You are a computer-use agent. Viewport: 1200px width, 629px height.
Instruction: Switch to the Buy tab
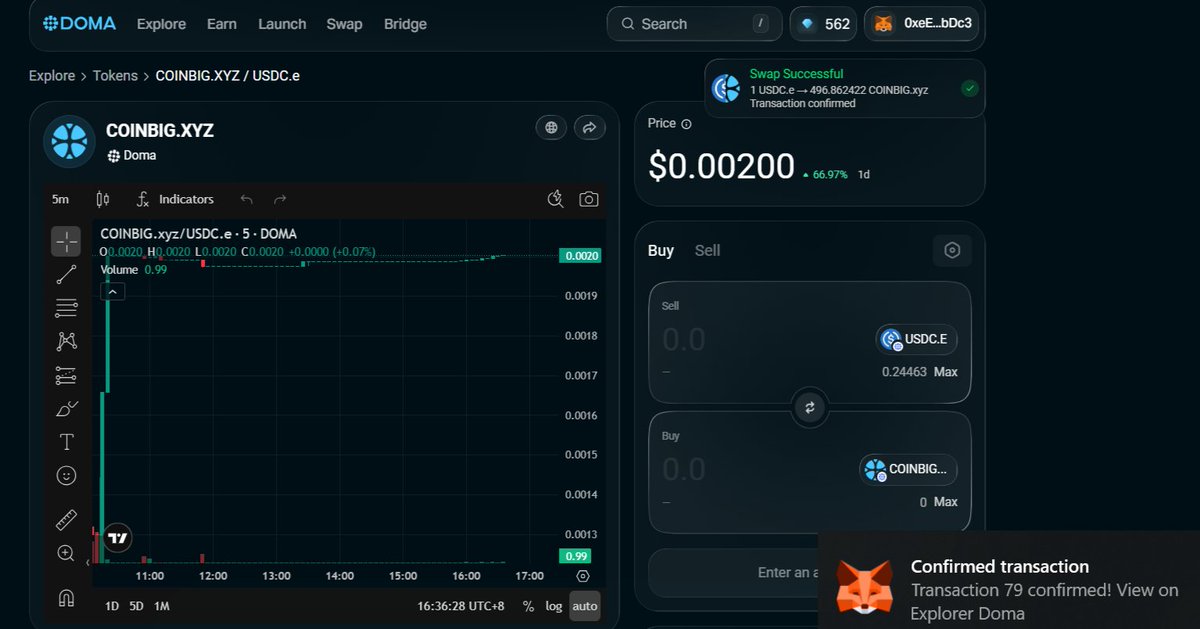661,251
